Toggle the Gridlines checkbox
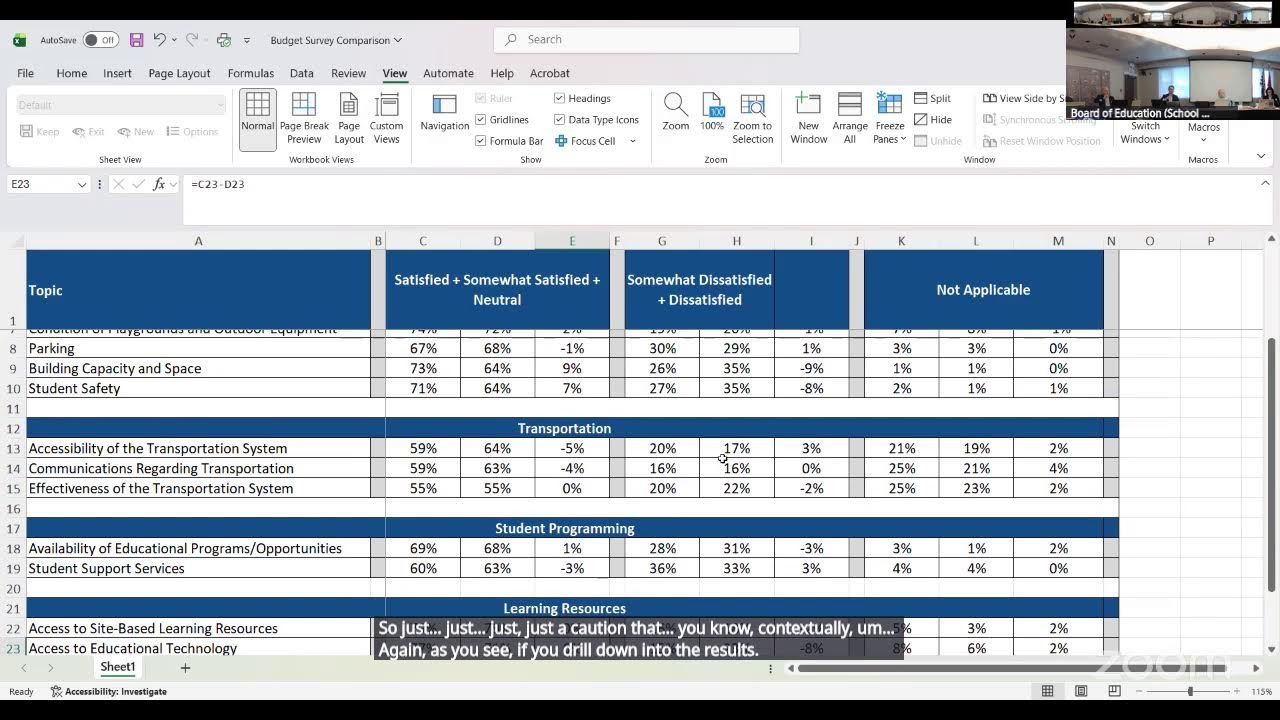 pos(481,120)
